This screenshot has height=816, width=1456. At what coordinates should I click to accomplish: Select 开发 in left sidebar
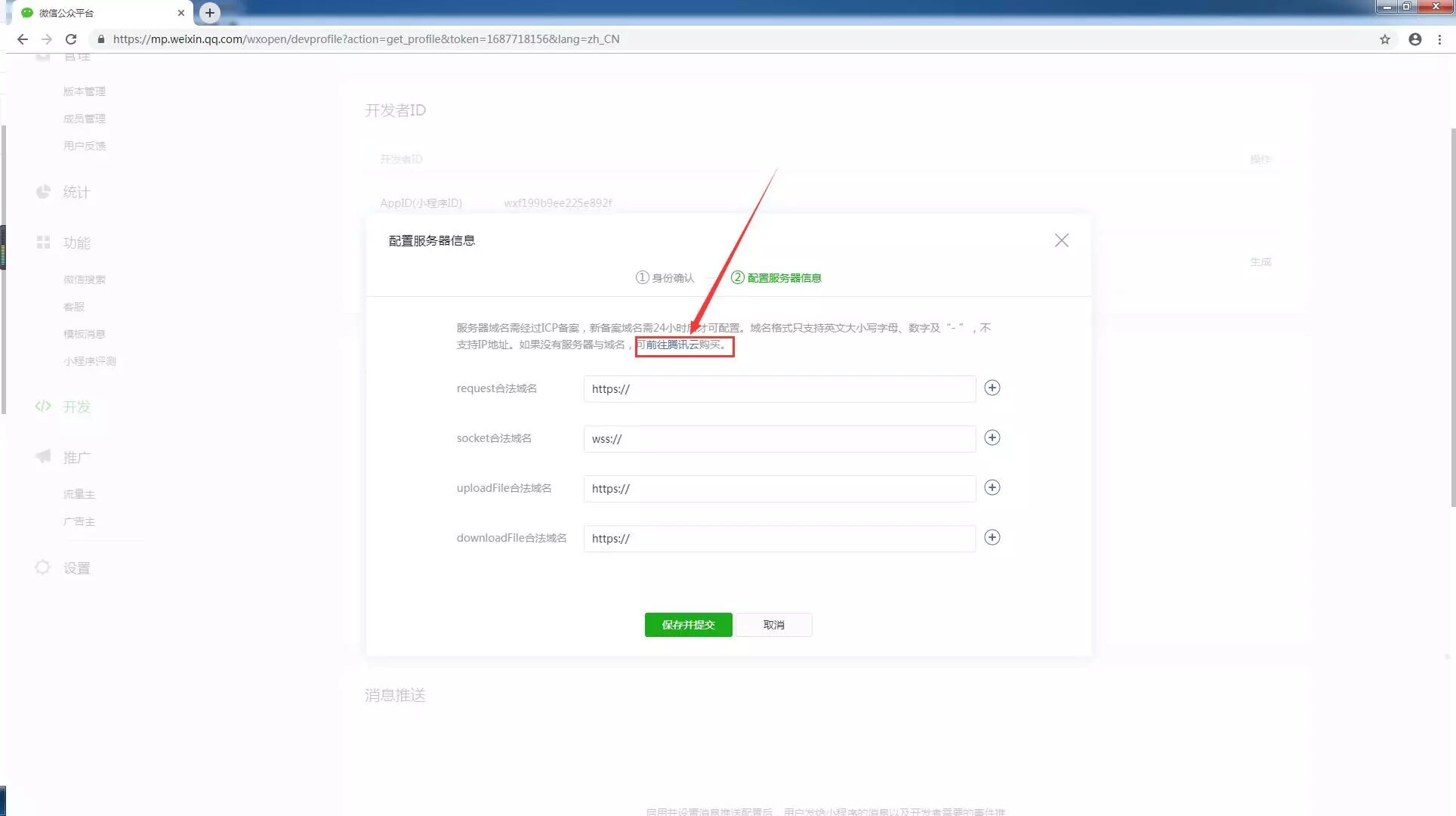click(76, 406)
